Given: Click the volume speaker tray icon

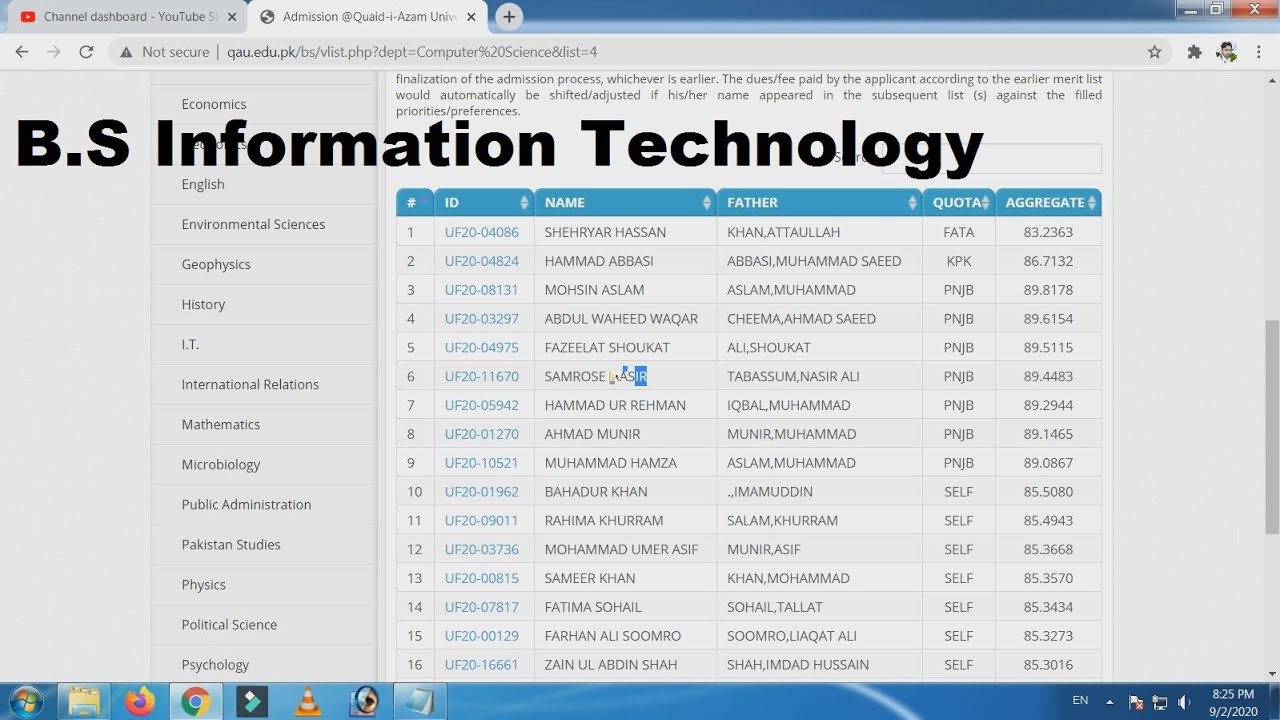Looking at the screenshot, I should coord(1184,702).
